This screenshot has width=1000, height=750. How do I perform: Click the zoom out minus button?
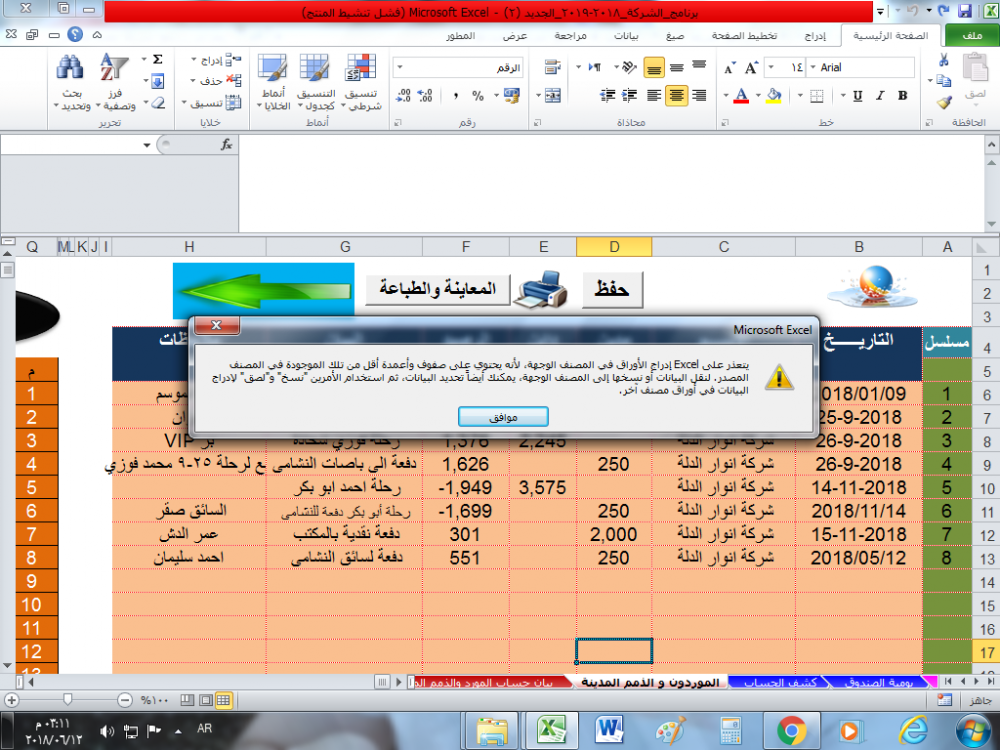pos(125,700)
